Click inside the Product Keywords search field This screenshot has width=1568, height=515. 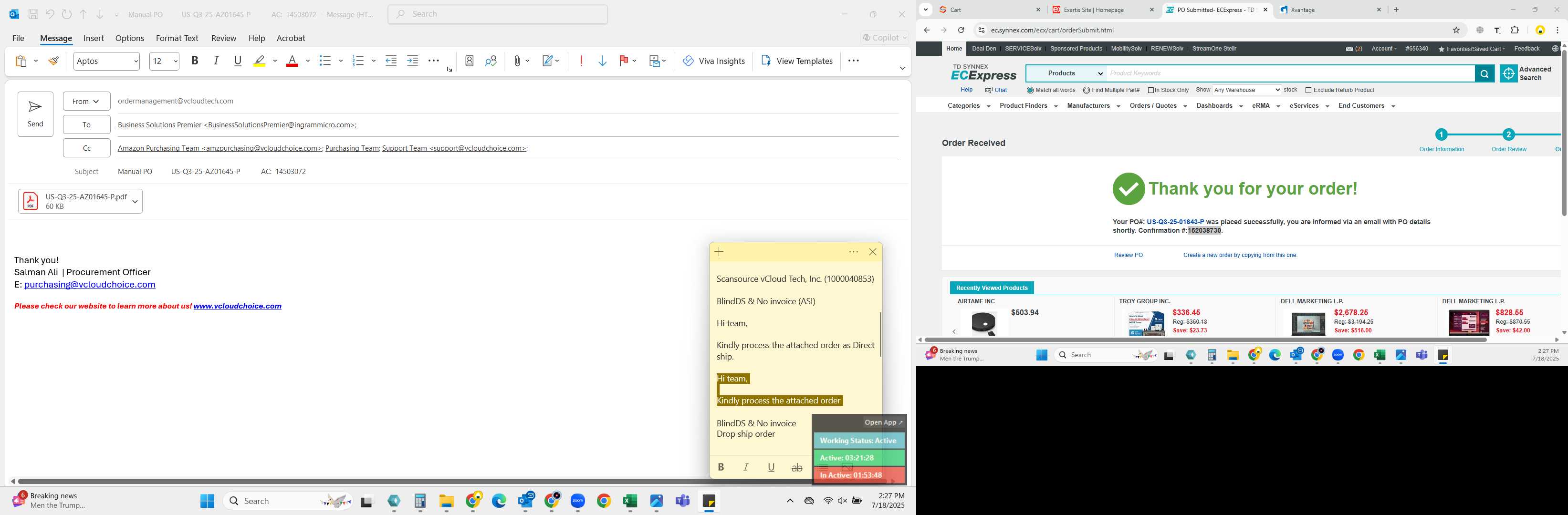click(1290, 73)
